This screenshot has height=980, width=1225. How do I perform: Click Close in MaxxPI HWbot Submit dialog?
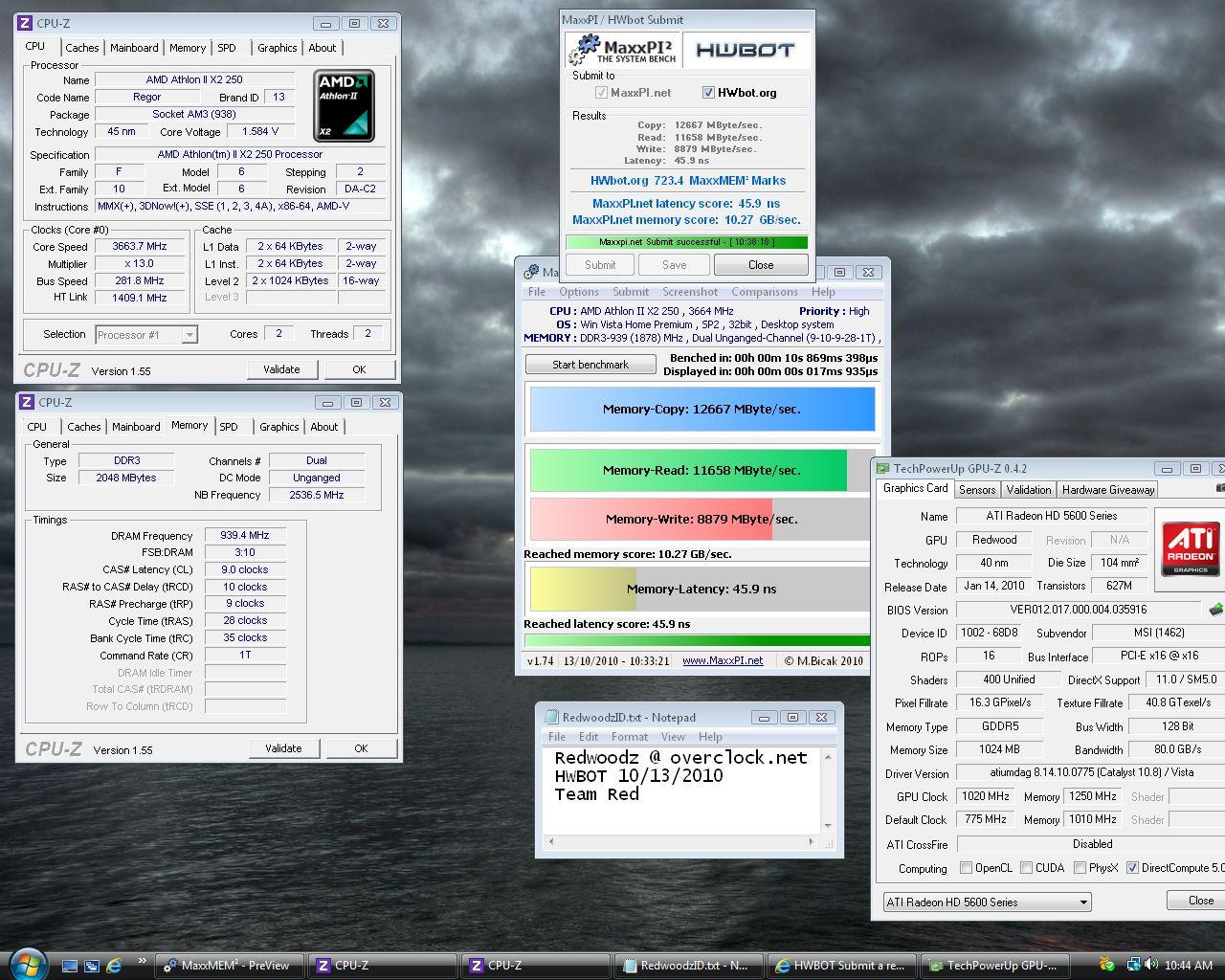pyautogui.click(x=761, y=265)
